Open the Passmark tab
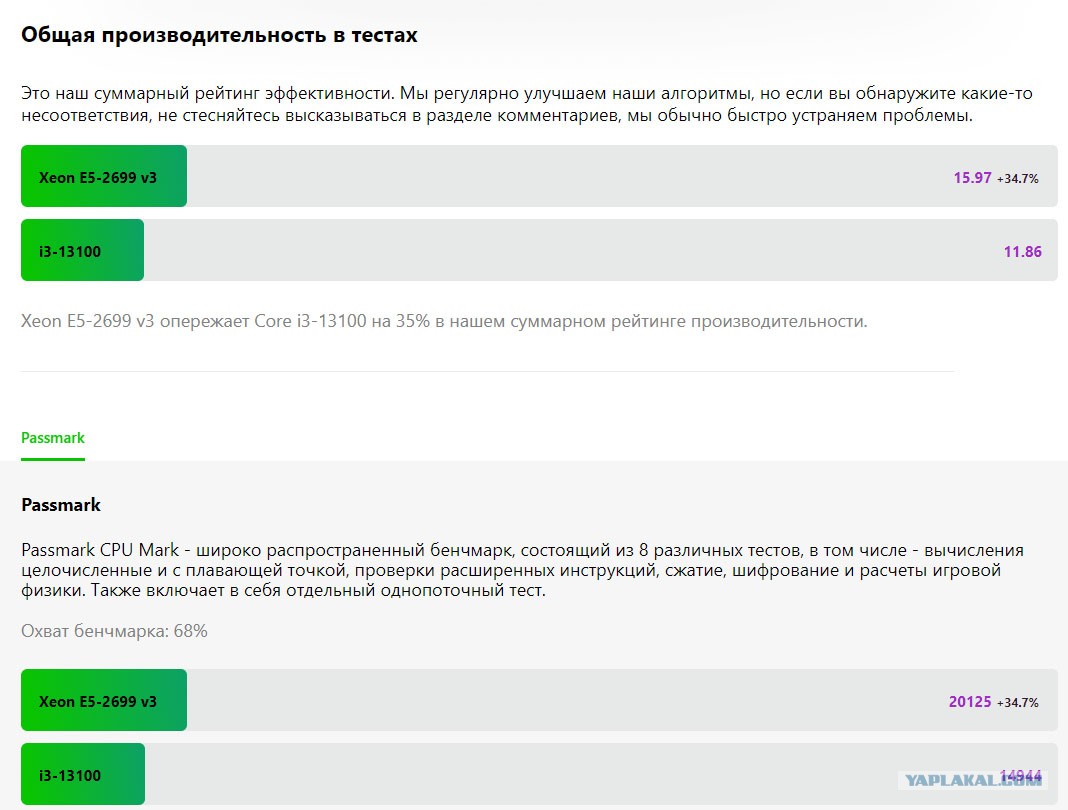 (x=52, y=438)
